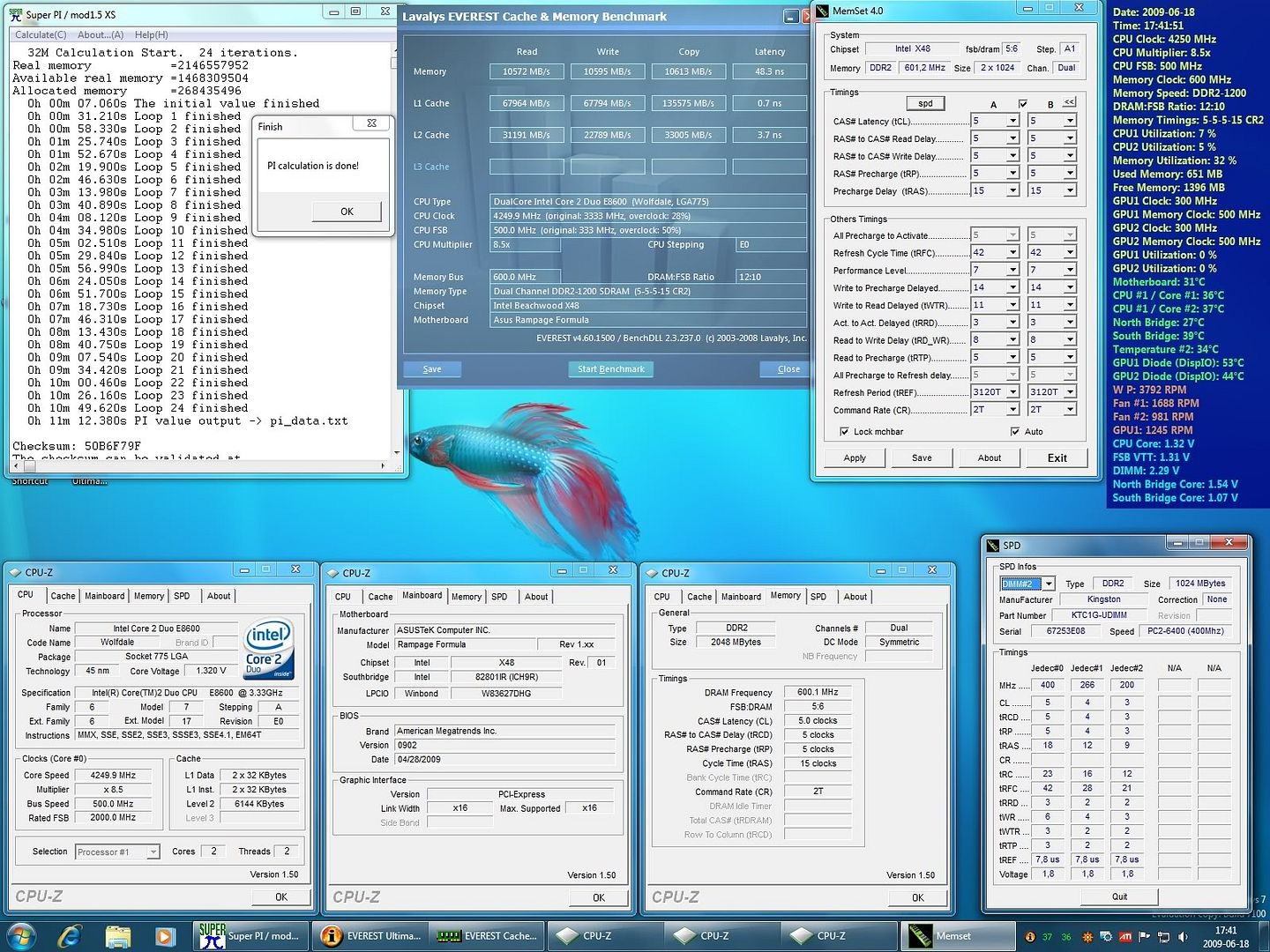
Task: Click the << collapse button in MemSet Timings
Action: (x=1069, y=102)
